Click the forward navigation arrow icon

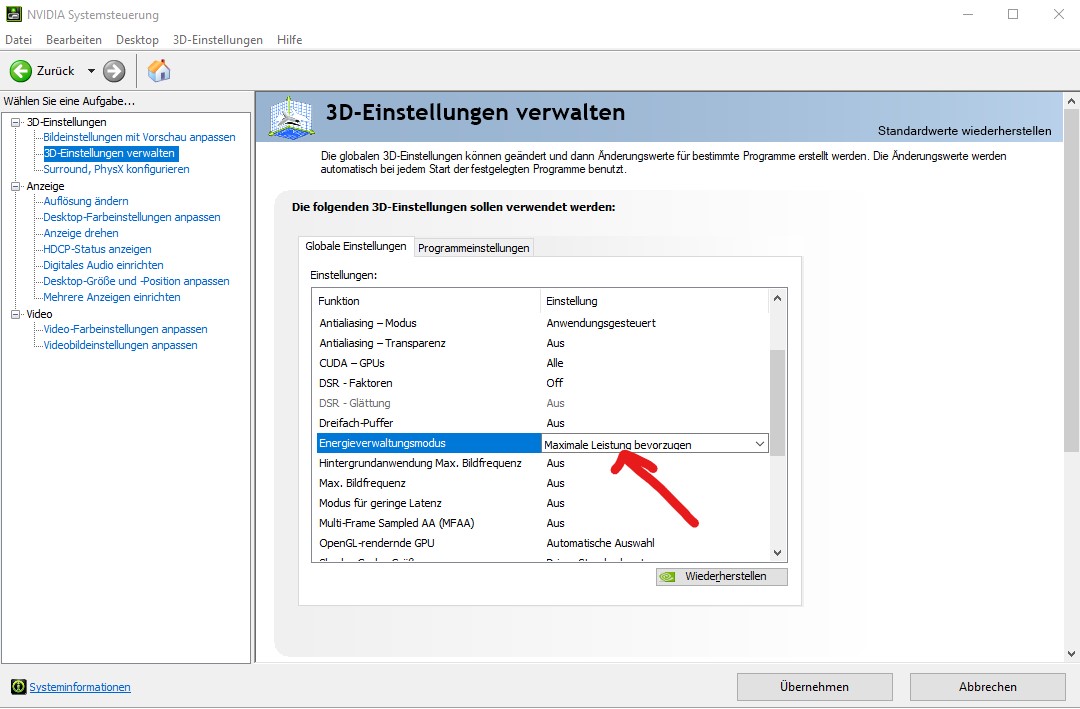point(112,71)
